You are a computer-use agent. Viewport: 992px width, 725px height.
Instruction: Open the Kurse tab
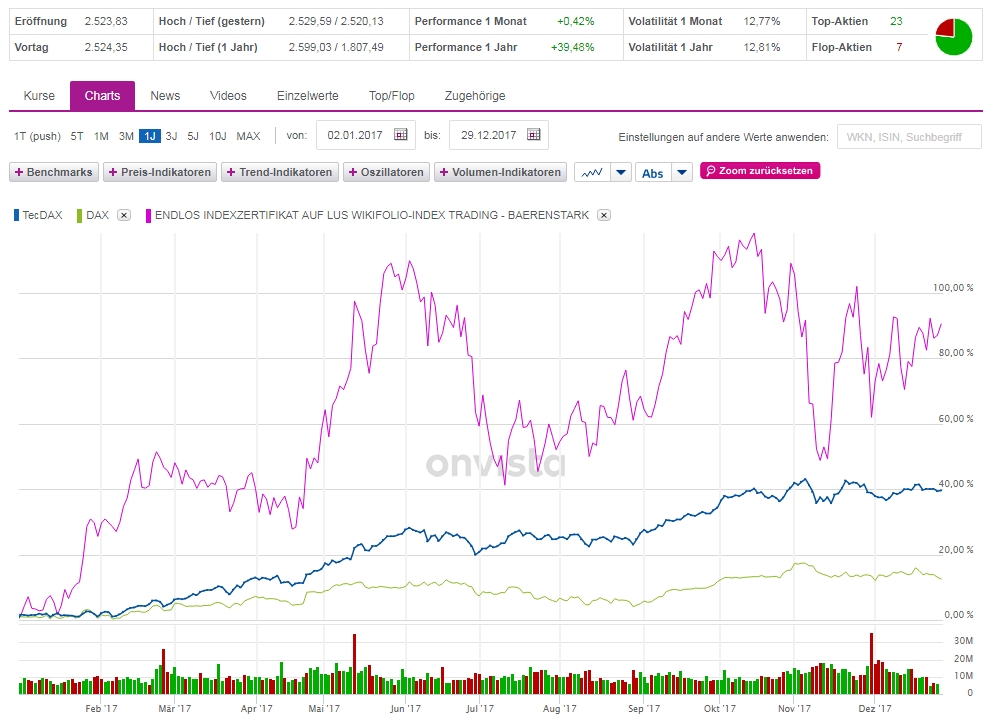[x=39, y=96]
